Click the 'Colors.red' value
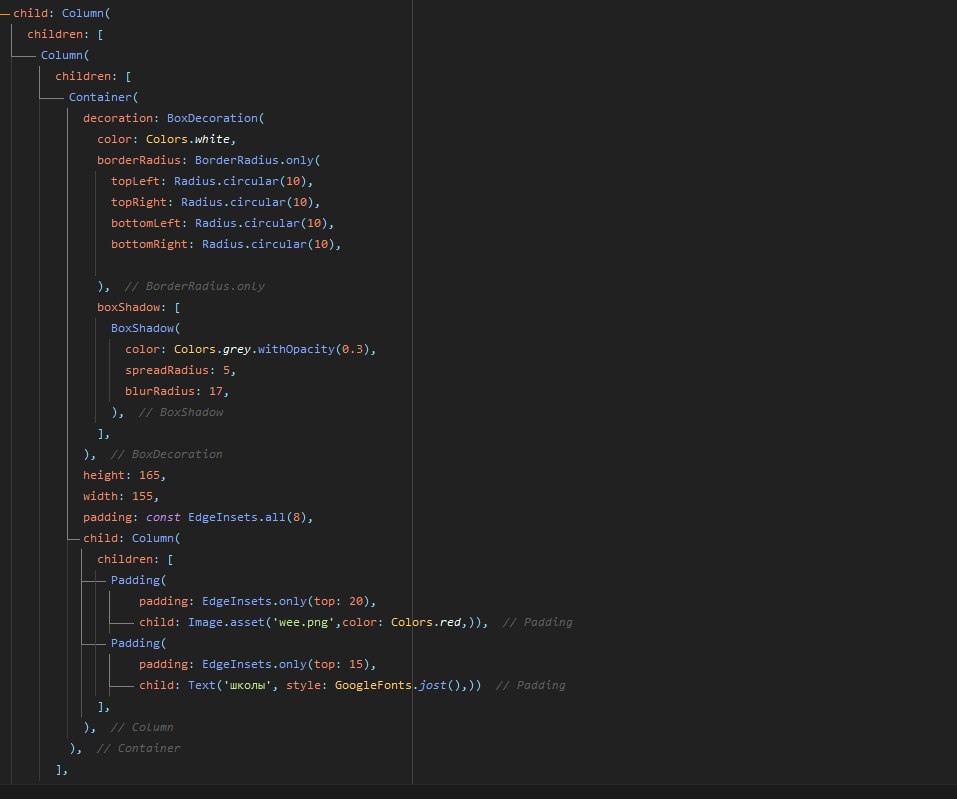The width and height of the screenshot is (957, 799). [x=425, y=622]
